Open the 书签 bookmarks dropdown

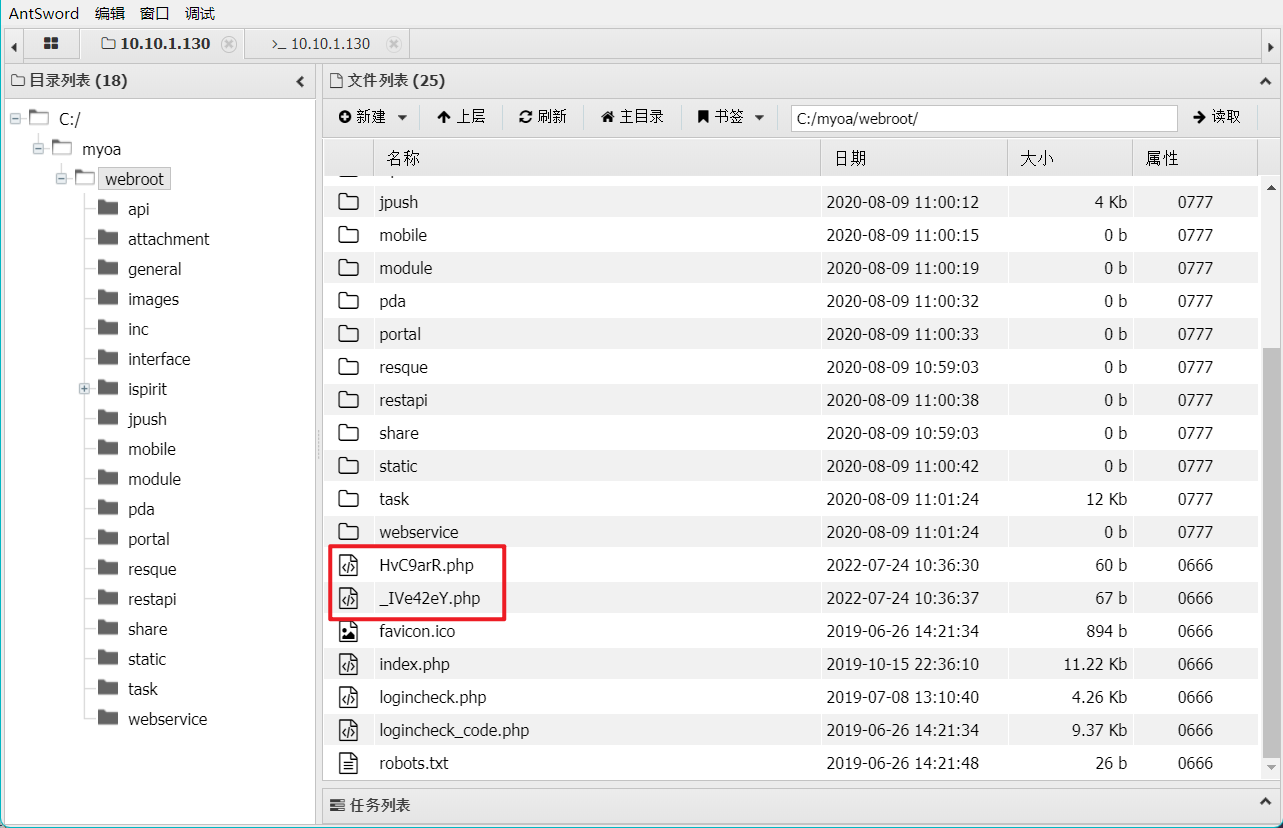tap(730, 117)
